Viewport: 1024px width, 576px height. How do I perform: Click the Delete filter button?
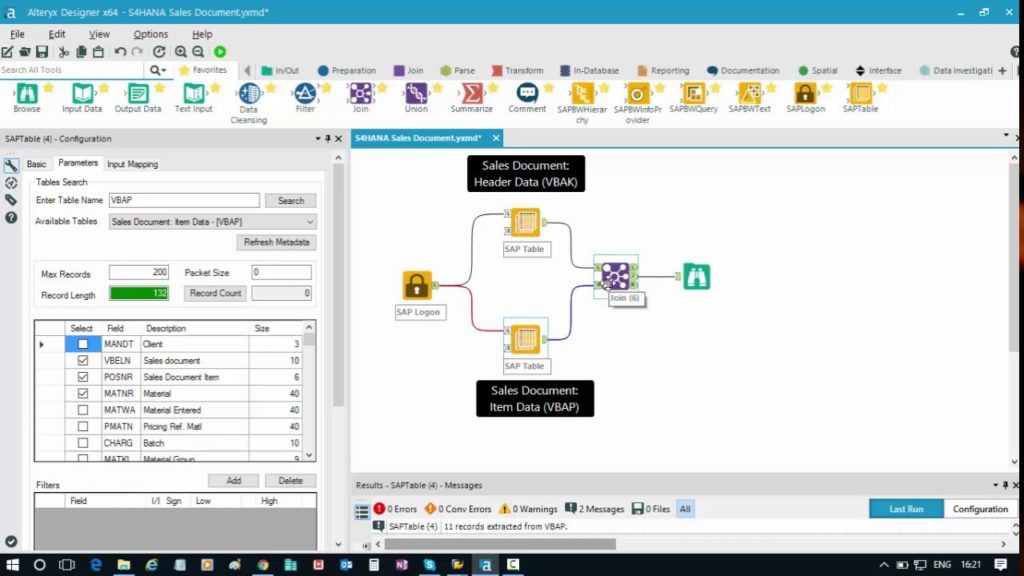pos(291,481)
